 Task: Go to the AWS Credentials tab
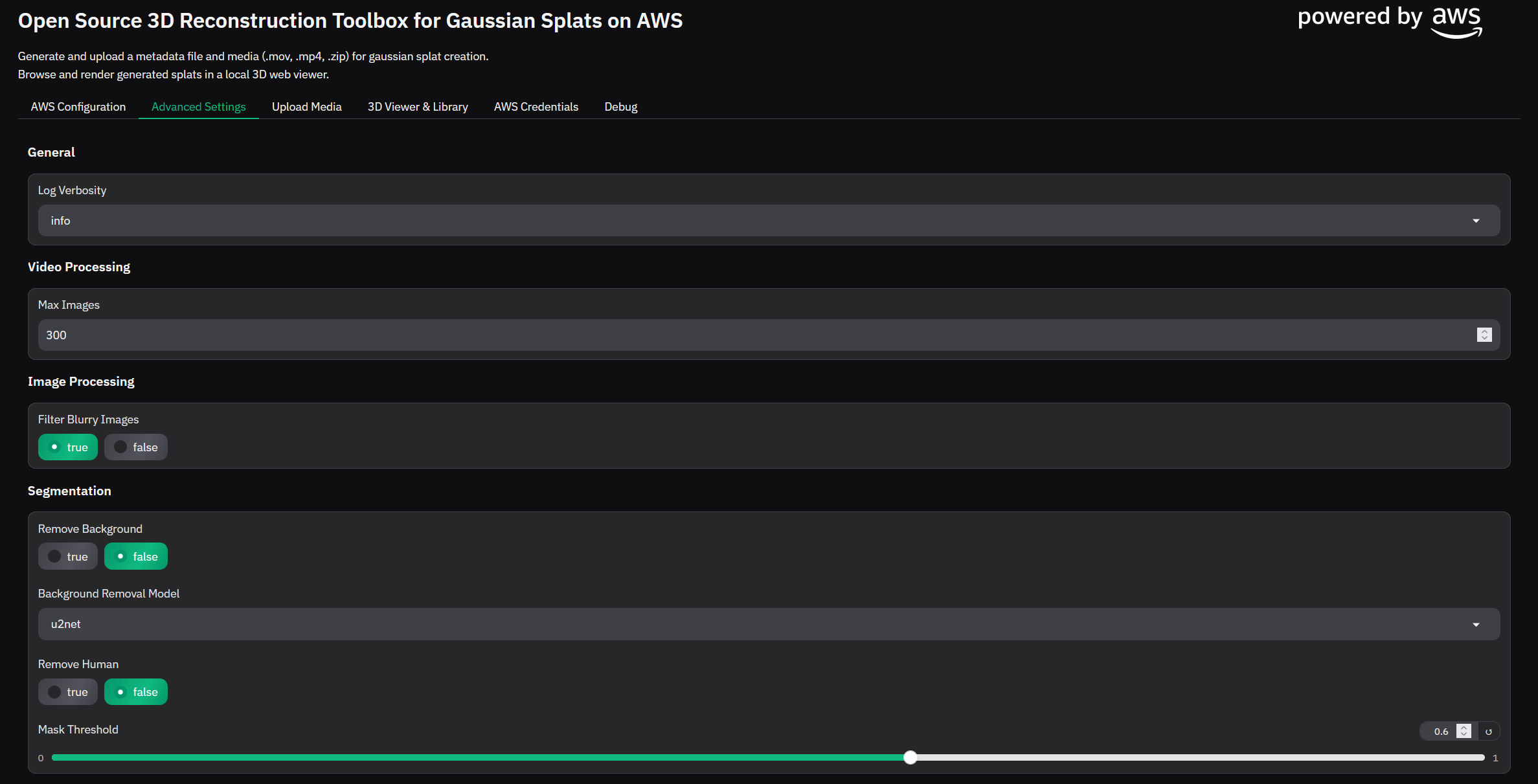pos(536,107)
